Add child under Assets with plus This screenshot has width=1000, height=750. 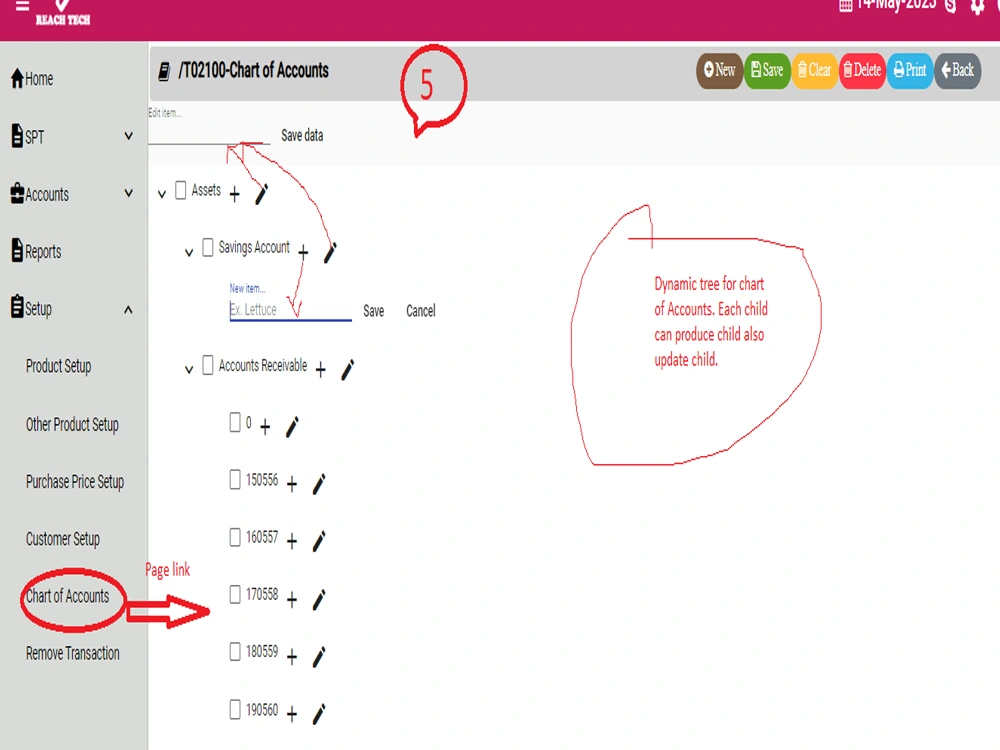(x=235, y=194)
